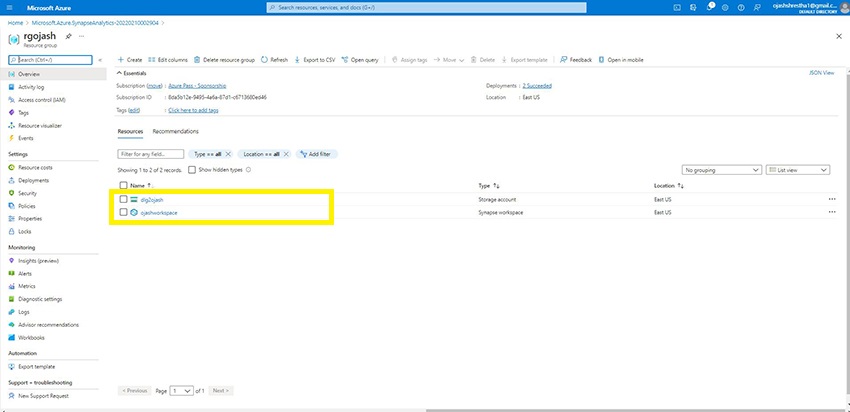Open Cloud Shell from the top bar

(677, 8)
